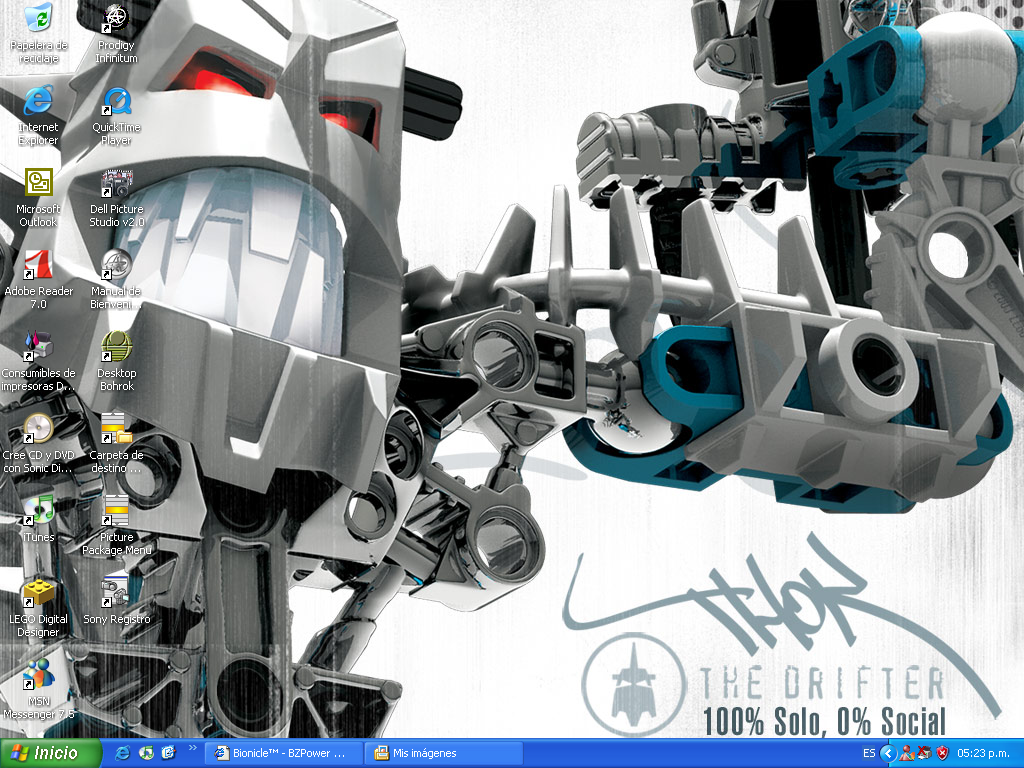Expand the Quick Launch overflow chevron
This screenshot has height=768, width=1024.
pyautogui.click(x=192, y=751)
